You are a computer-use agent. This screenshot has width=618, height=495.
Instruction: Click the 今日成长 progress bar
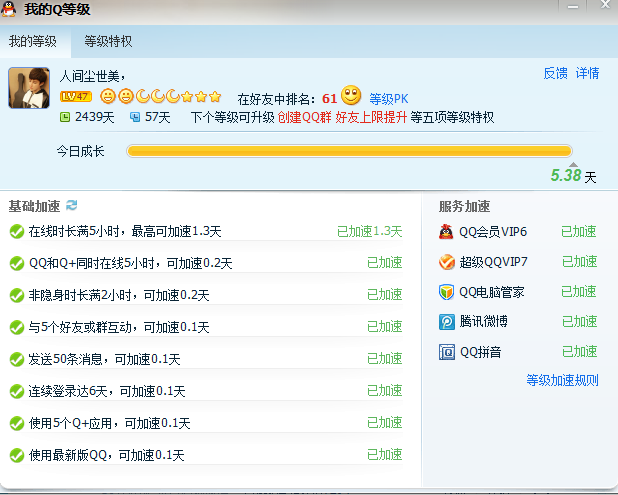coord(349,151)
